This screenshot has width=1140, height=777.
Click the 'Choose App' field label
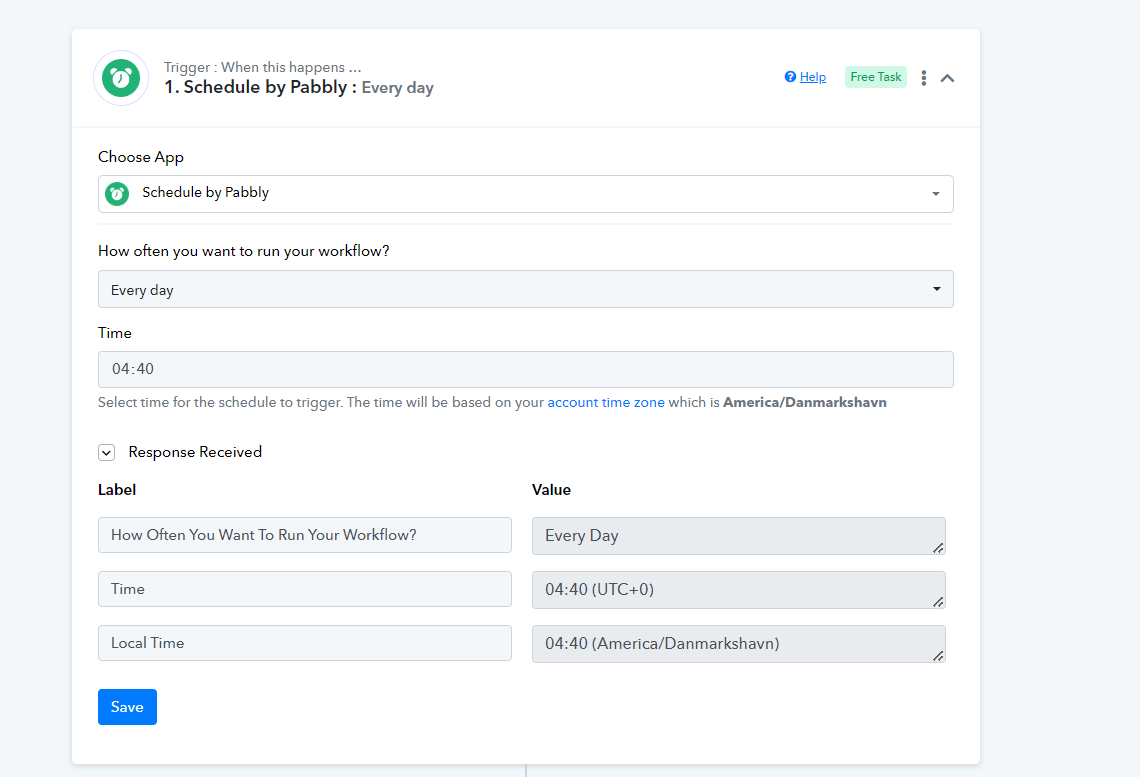(x=141, y=158)
